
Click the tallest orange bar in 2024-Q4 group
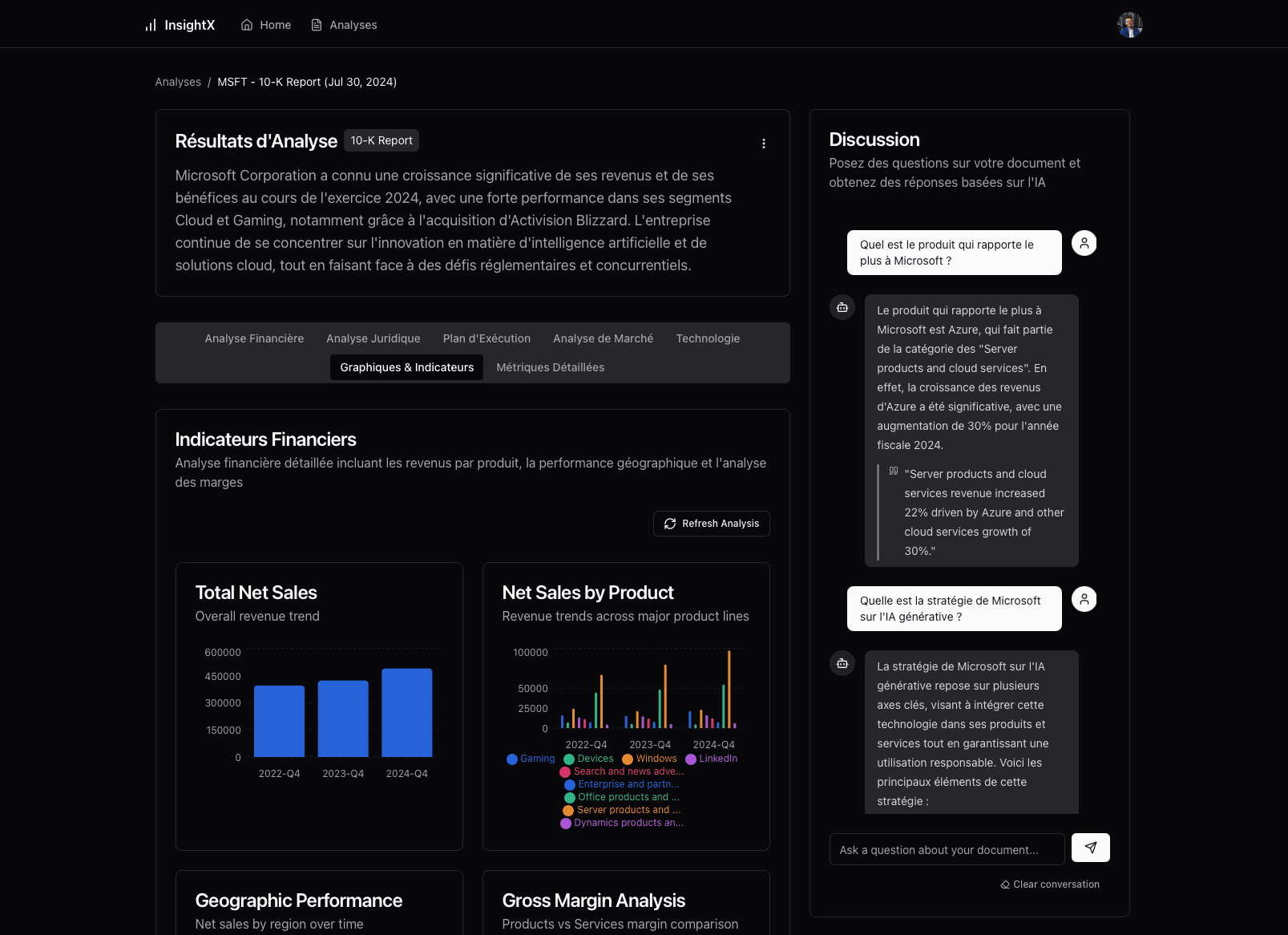[729, 690]
